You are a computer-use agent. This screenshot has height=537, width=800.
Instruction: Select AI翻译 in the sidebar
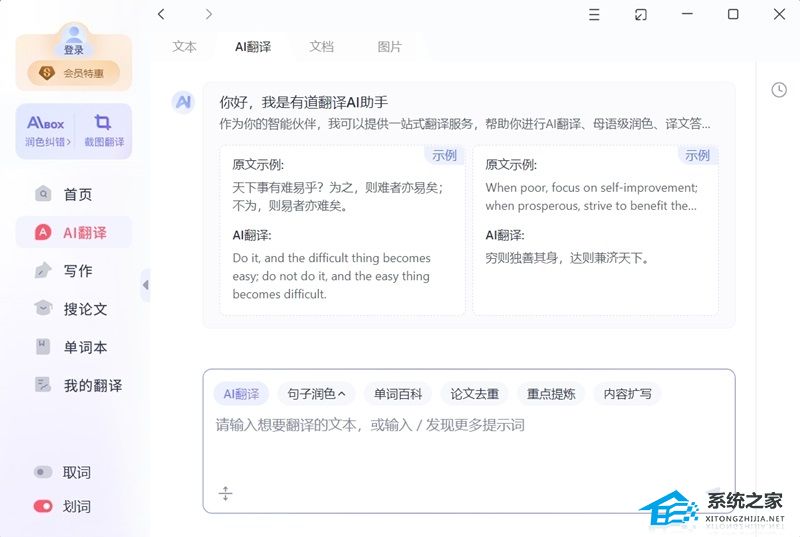pos(74,233)
